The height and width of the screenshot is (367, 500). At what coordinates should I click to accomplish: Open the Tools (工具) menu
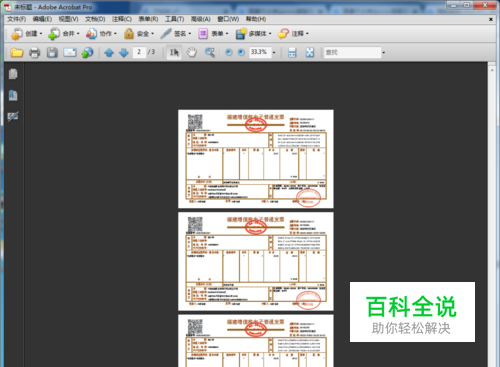174,19
